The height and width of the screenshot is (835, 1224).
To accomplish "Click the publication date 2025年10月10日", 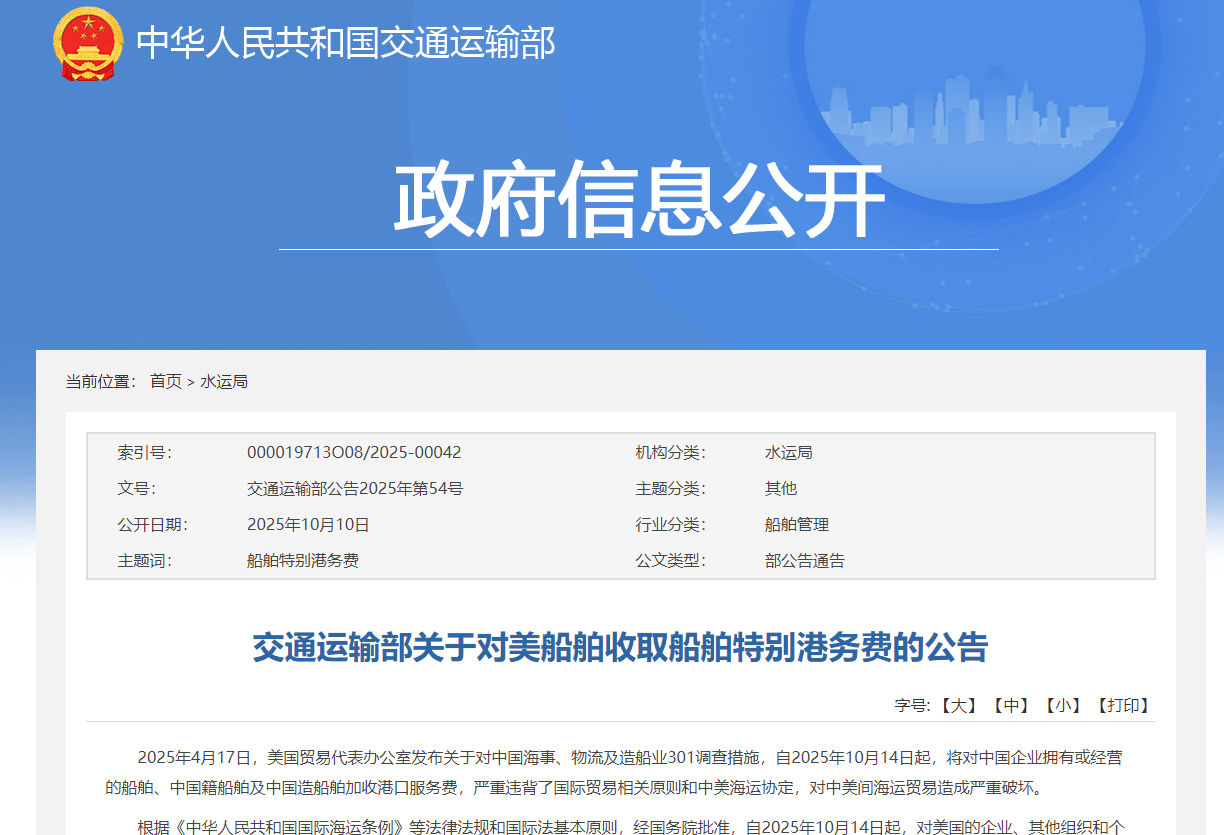I will pos(308,524).
